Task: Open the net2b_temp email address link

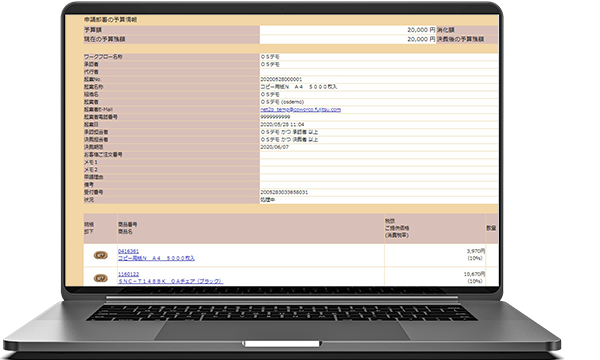Action: click(x=300, y=109)
